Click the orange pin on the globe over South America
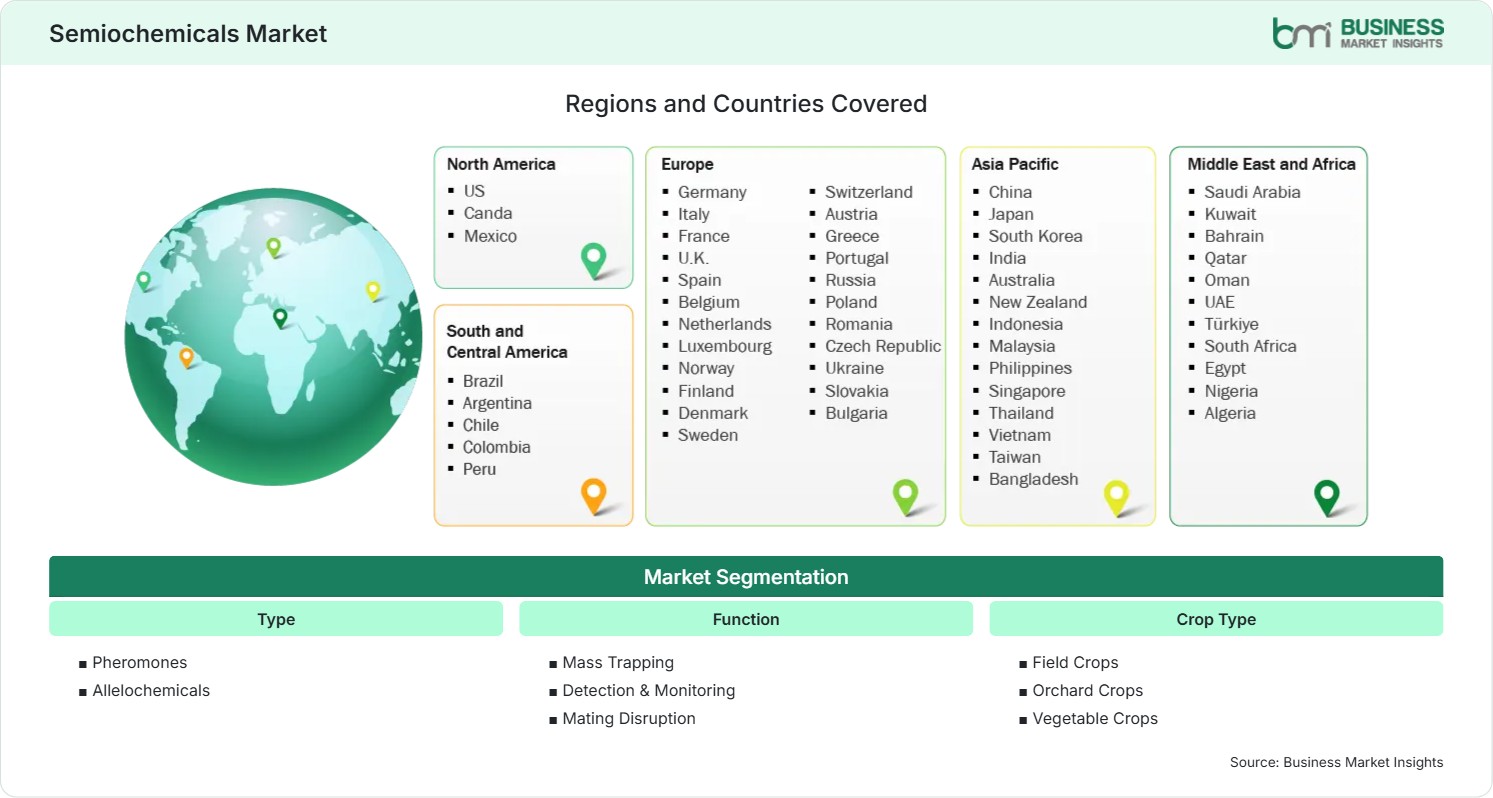This screenshot has width=1493, height=798. pos(186,357)
